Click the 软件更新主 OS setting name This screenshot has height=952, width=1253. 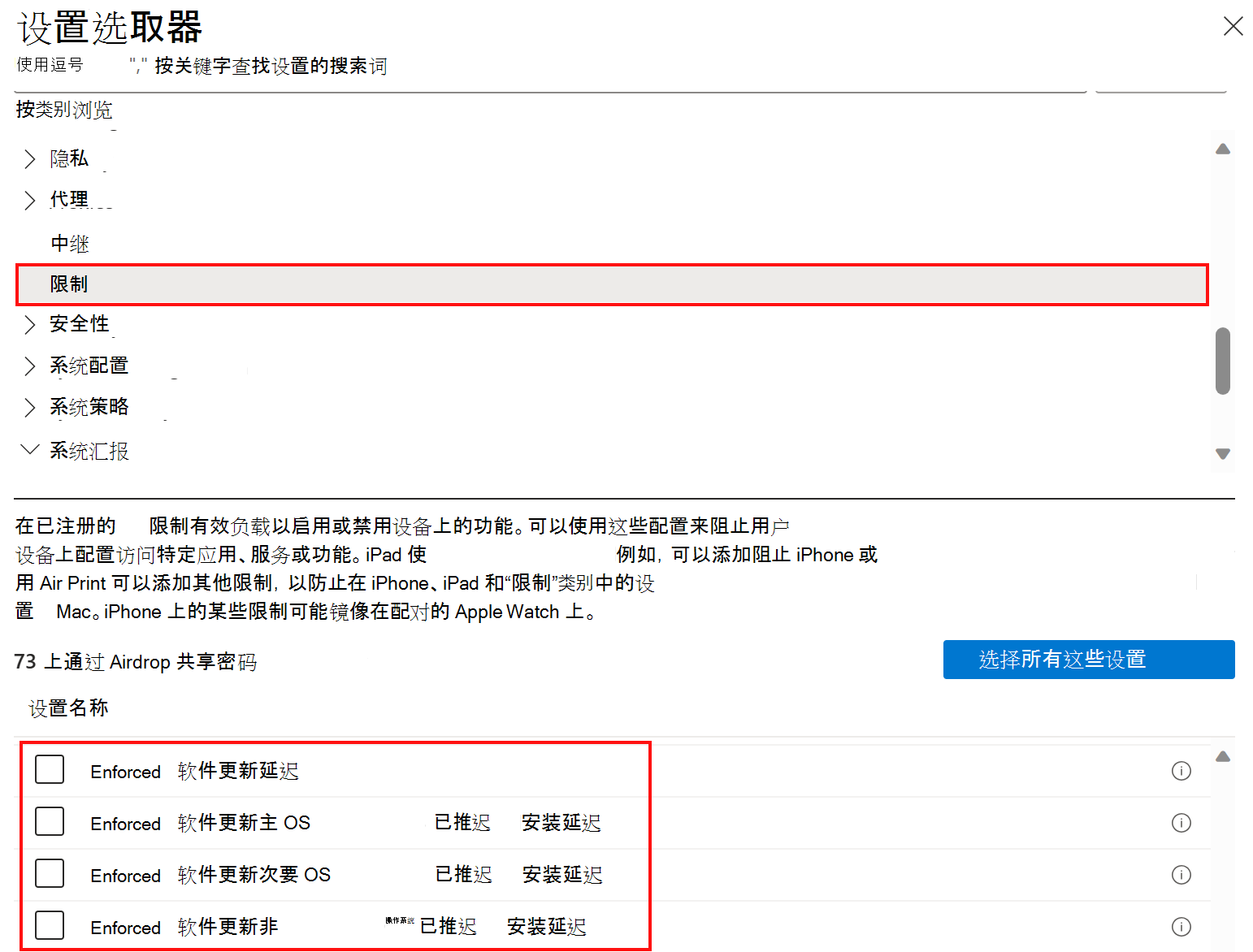pos(244,823)
